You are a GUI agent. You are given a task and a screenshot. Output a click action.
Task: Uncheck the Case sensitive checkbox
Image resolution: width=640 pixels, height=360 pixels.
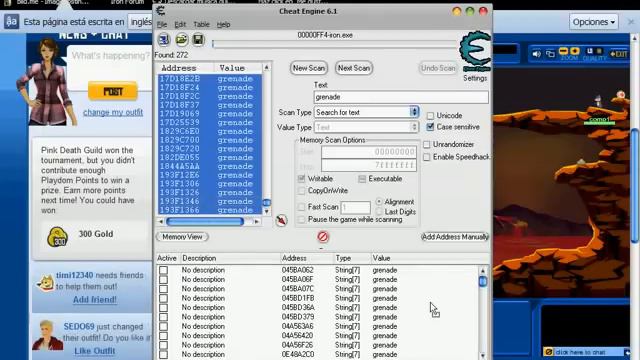(x=430, y=127)
